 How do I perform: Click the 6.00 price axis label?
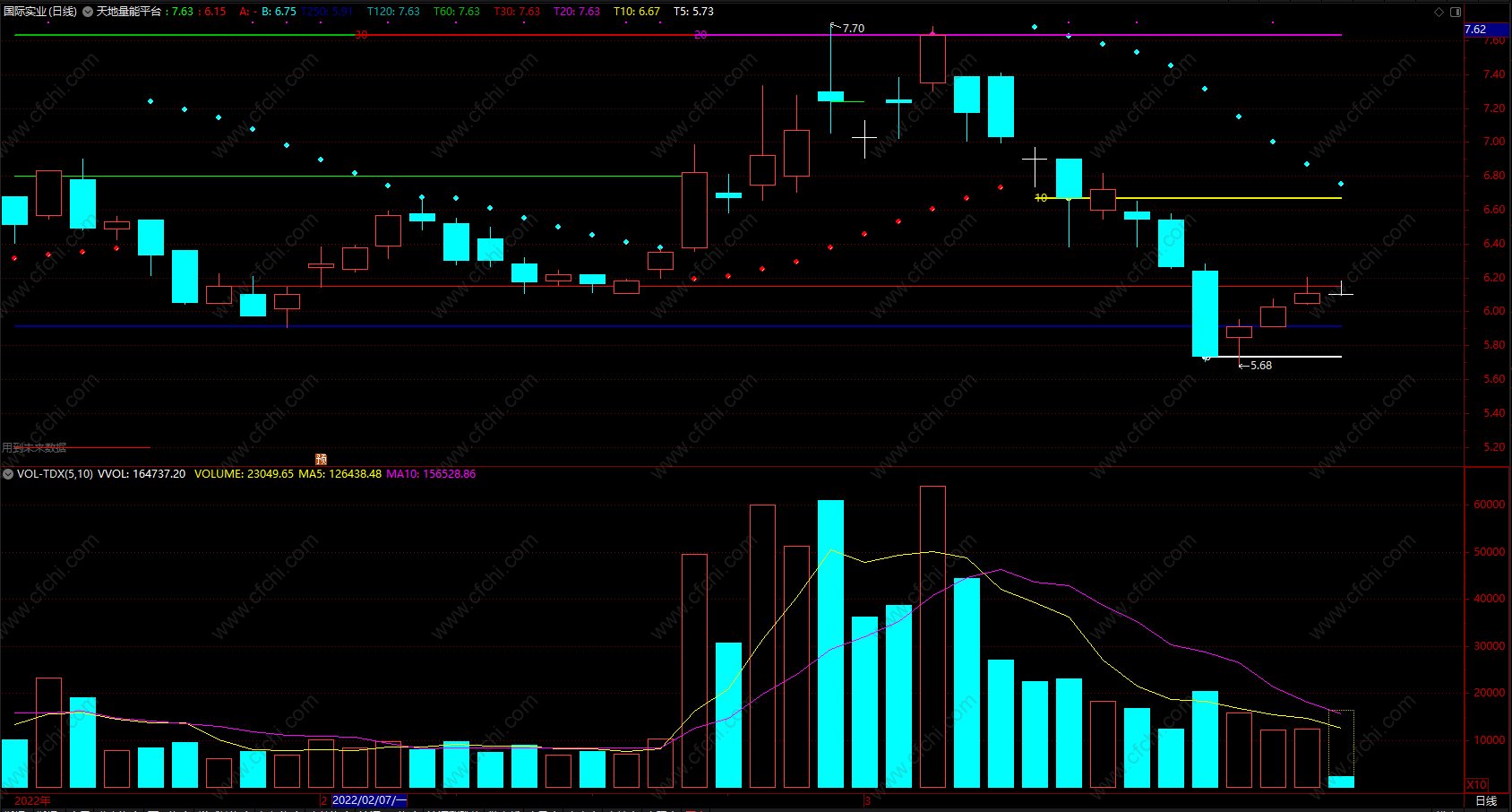1494,311
